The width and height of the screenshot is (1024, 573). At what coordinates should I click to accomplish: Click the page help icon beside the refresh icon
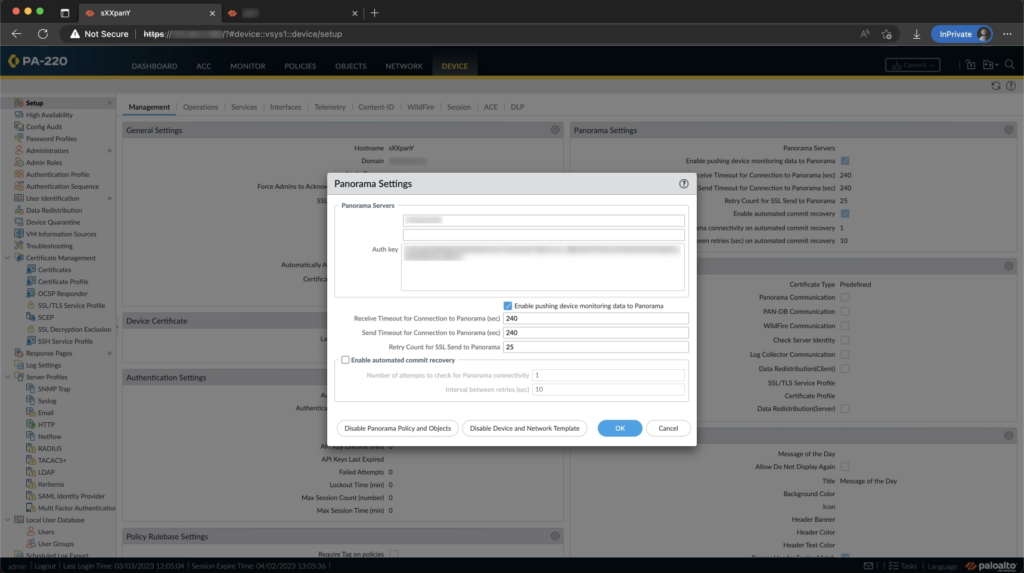1010,86
